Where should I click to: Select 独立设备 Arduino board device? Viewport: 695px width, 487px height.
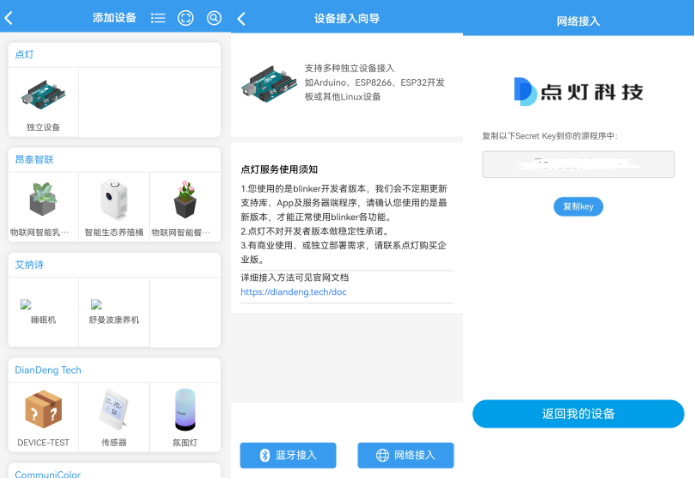coord(43,103)
